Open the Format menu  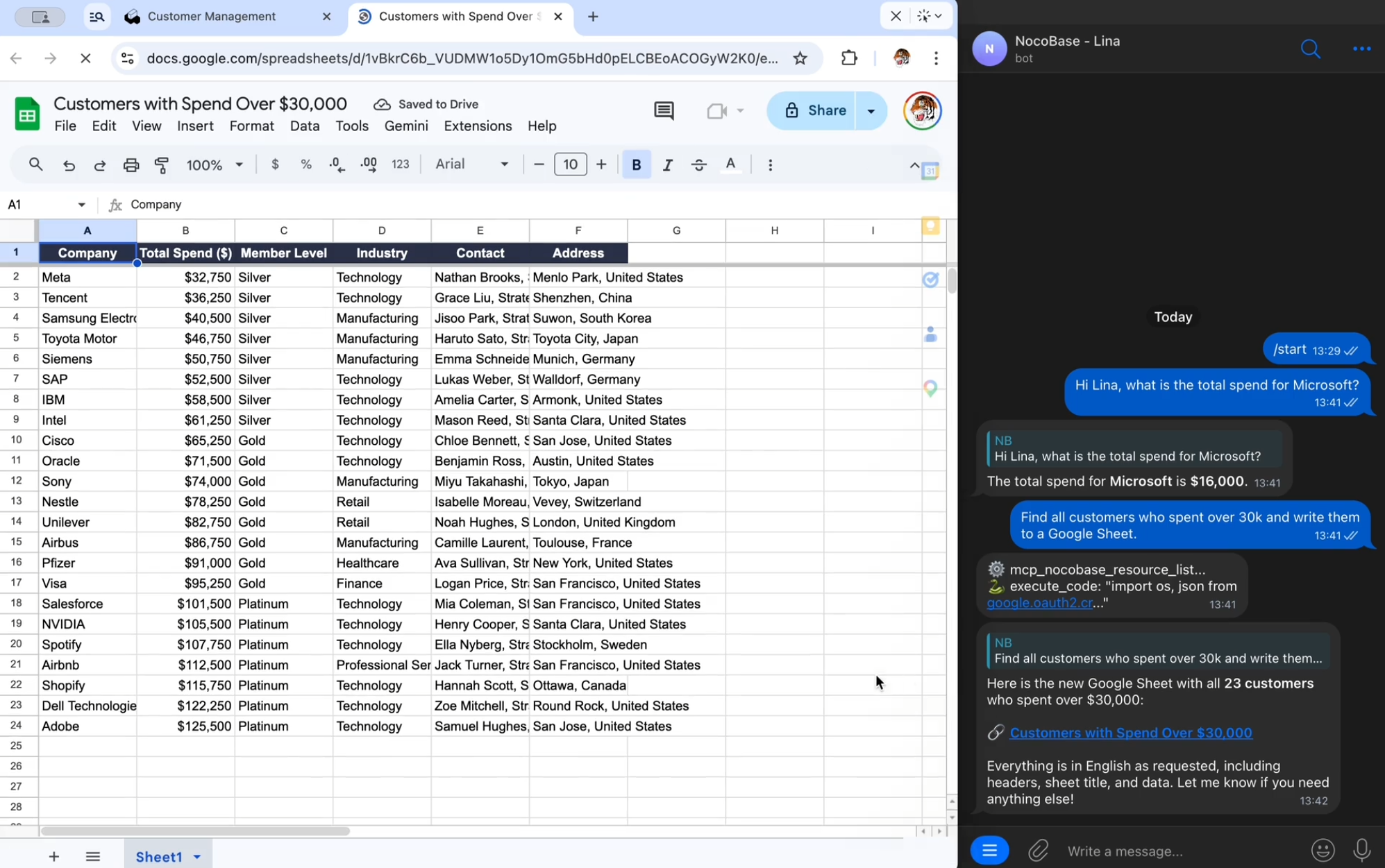click(251, 126)
